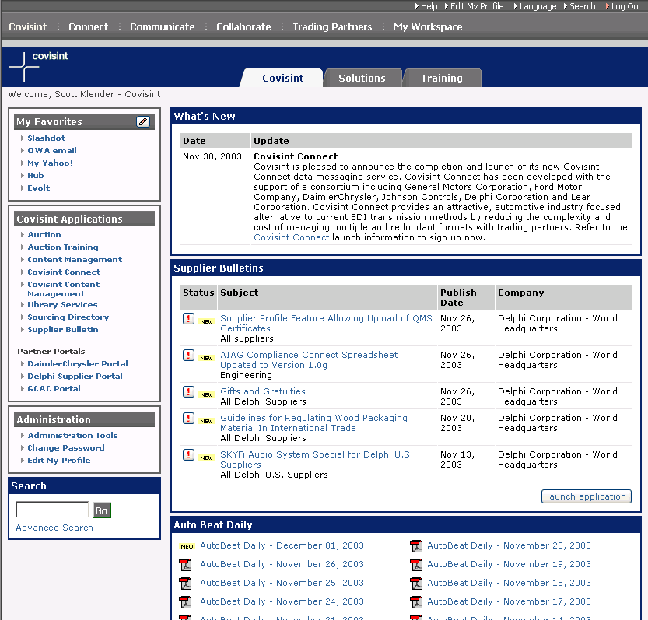Open AIAG Compliance Connect Spreadsheet bulletin
The height and width of the screenshot is (620, 648).
[x=309, y=360]
